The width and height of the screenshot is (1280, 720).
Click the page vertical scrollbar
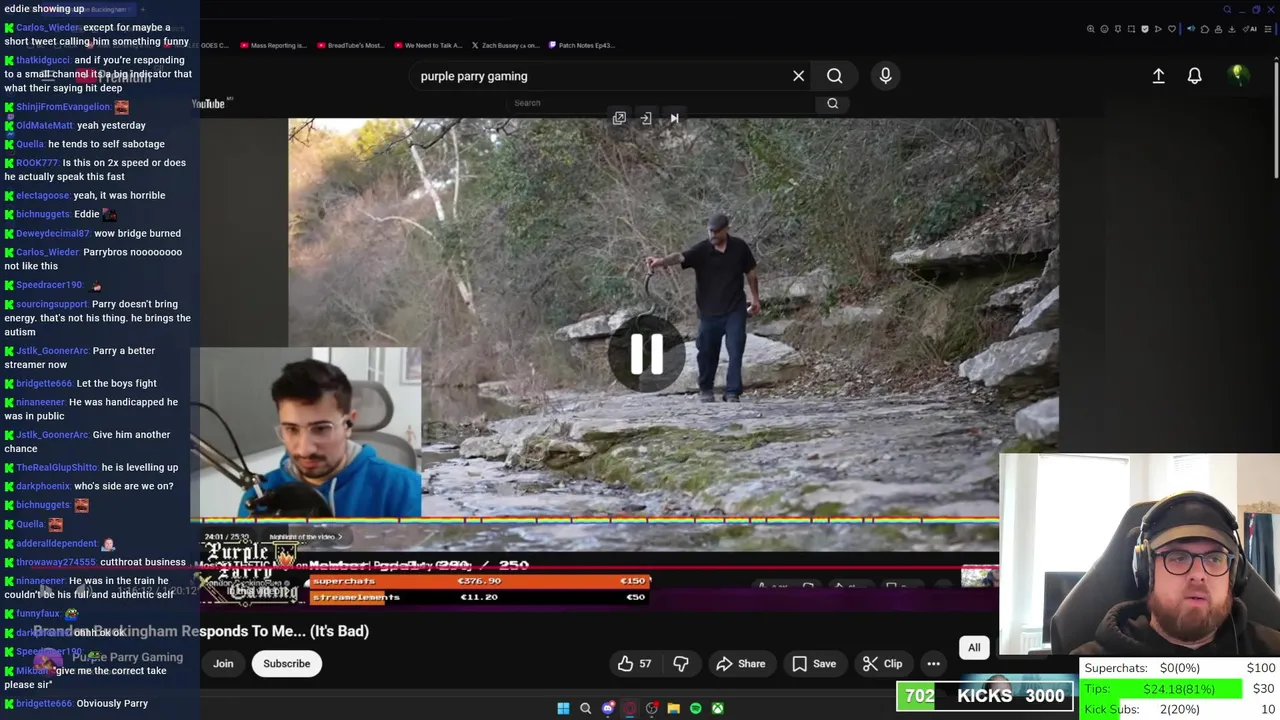[1276, 120]
